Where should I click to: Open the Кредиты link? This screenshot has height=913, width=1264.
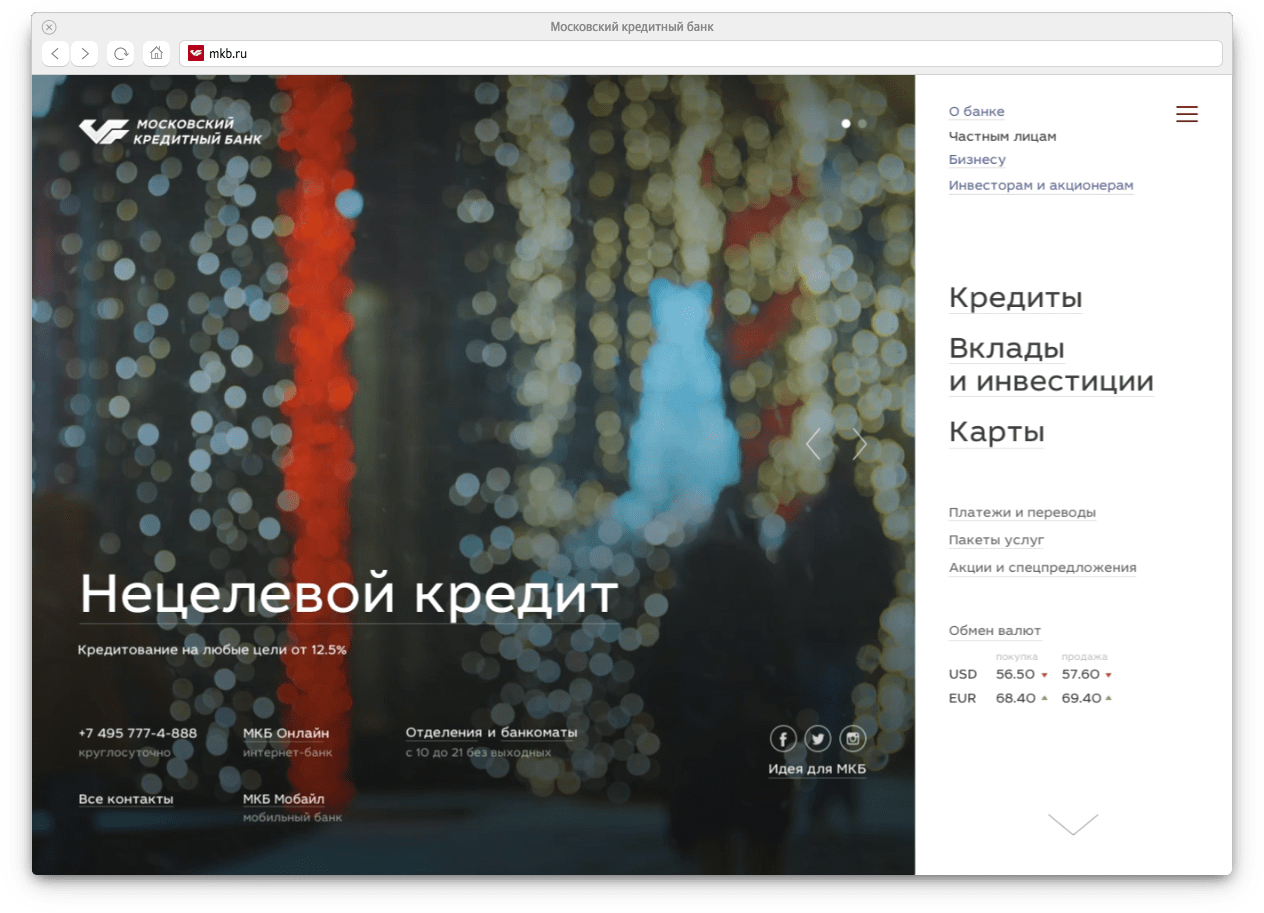point(1015,298)
